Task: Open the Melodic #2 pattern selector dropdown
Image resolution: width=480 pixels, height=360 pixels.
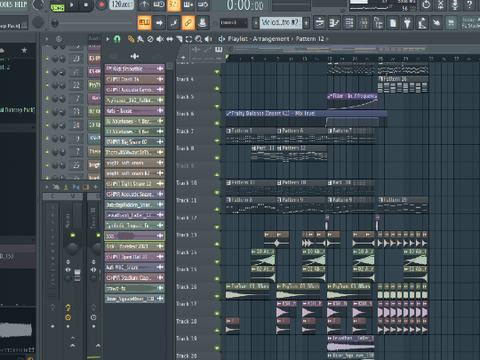Action: click(281, 23)
